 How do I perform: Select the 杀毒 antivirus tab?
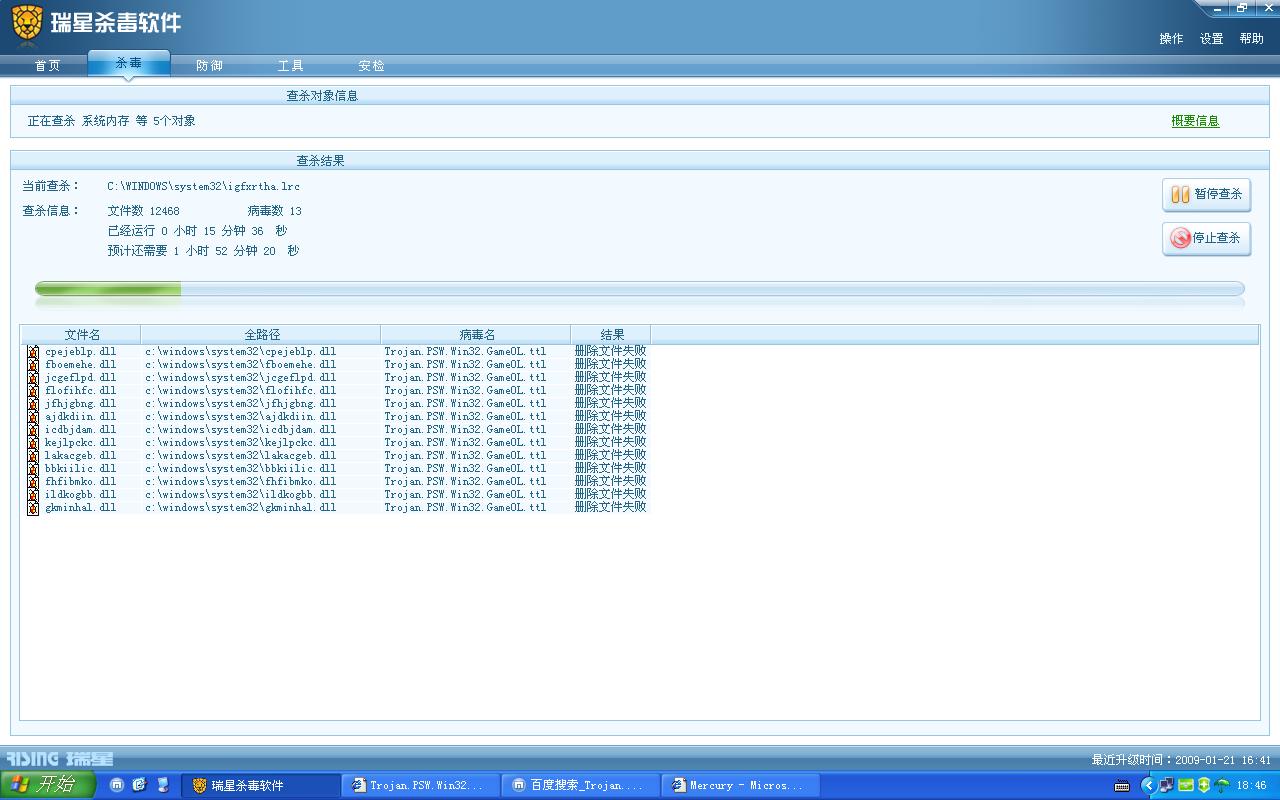129,63
